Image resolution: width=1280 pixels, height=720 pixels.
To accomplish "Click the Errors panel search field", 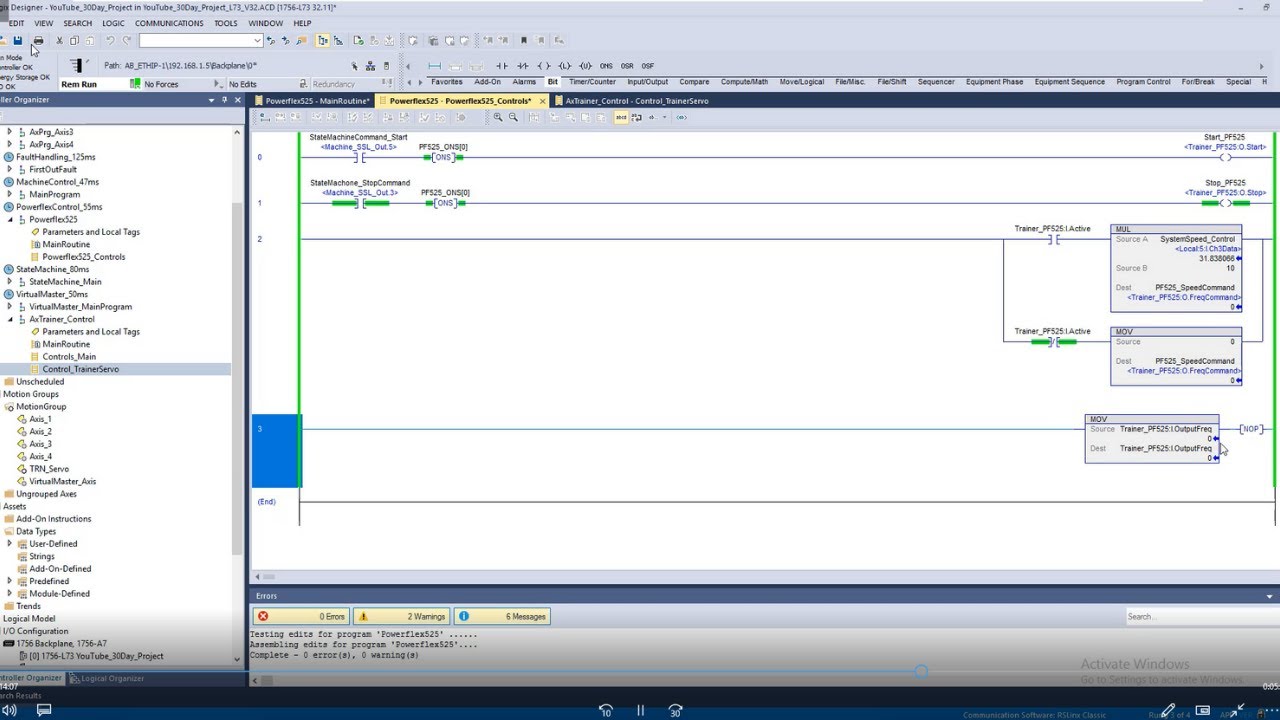I will coord(1201,616).
